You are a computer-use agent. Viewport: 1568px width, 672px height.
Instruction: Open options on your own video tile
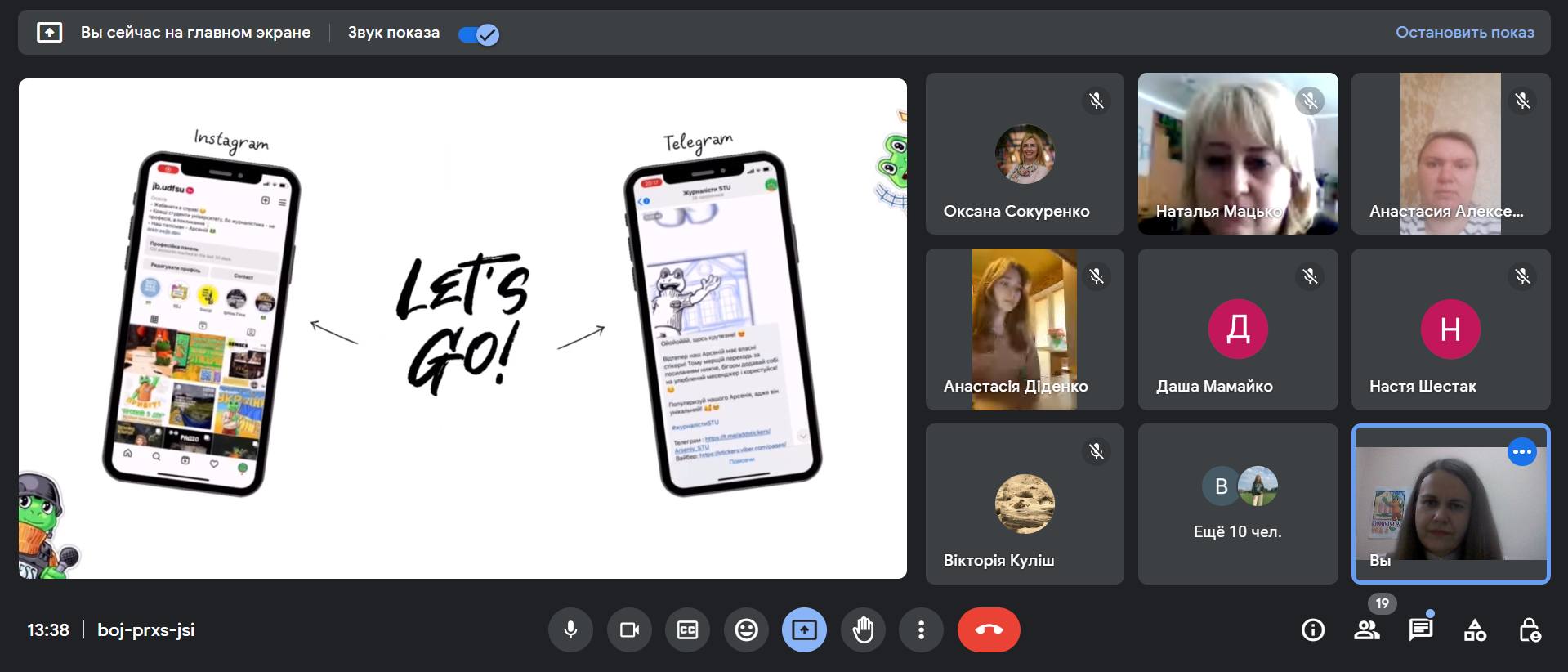tap(1521, 451)
